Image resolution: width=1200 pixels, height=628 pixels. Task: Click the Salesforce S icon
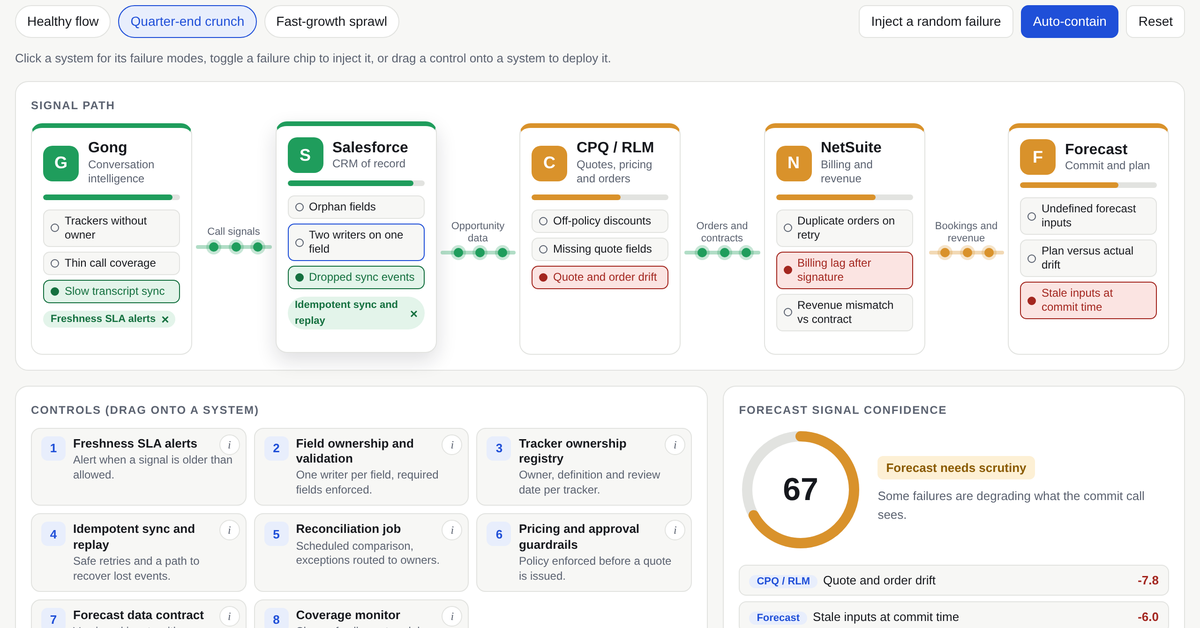(305, 155)
